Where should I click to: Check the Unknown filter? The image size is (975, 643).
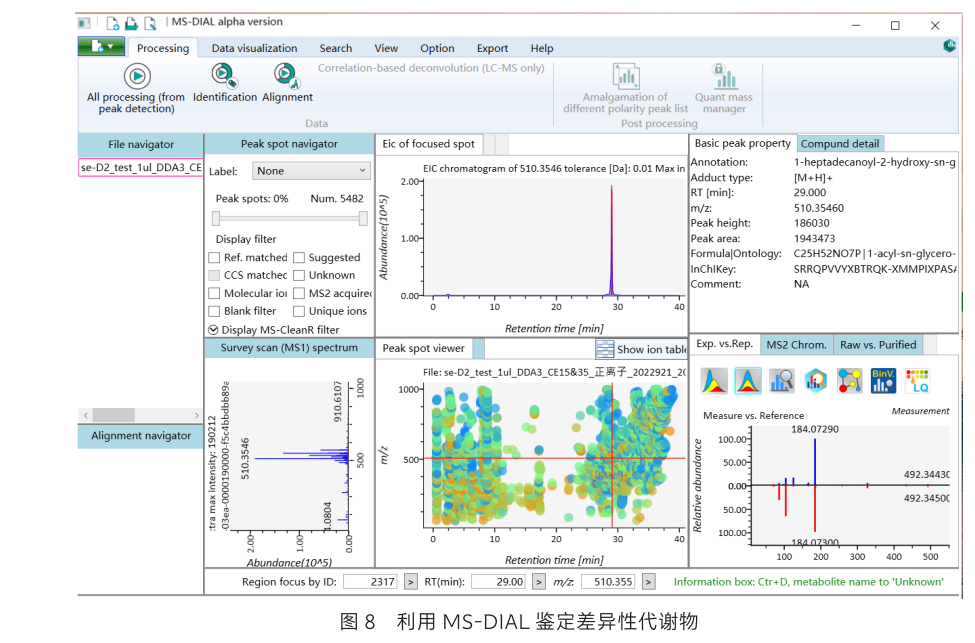(x=299, y=275)
